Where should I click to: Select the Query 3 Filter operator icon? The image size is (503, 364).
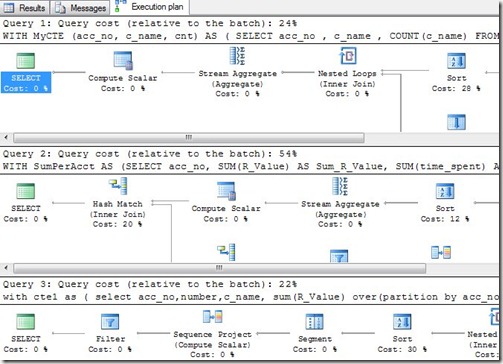110,322
